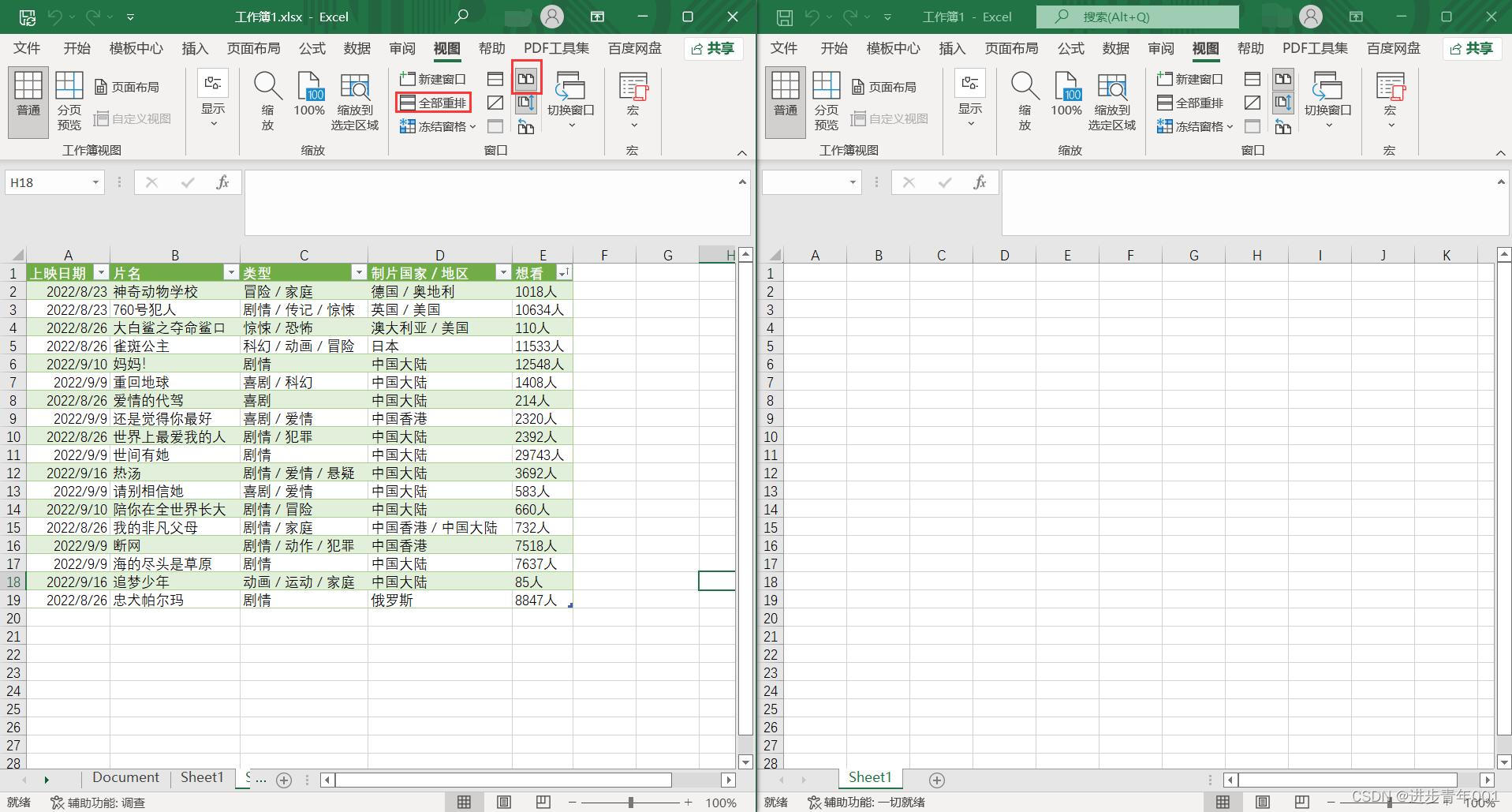The width and height of the screenshot is (1512, 812).
Task: Open filter dropdown for 片名 column
Action: [x=230, y=272]
